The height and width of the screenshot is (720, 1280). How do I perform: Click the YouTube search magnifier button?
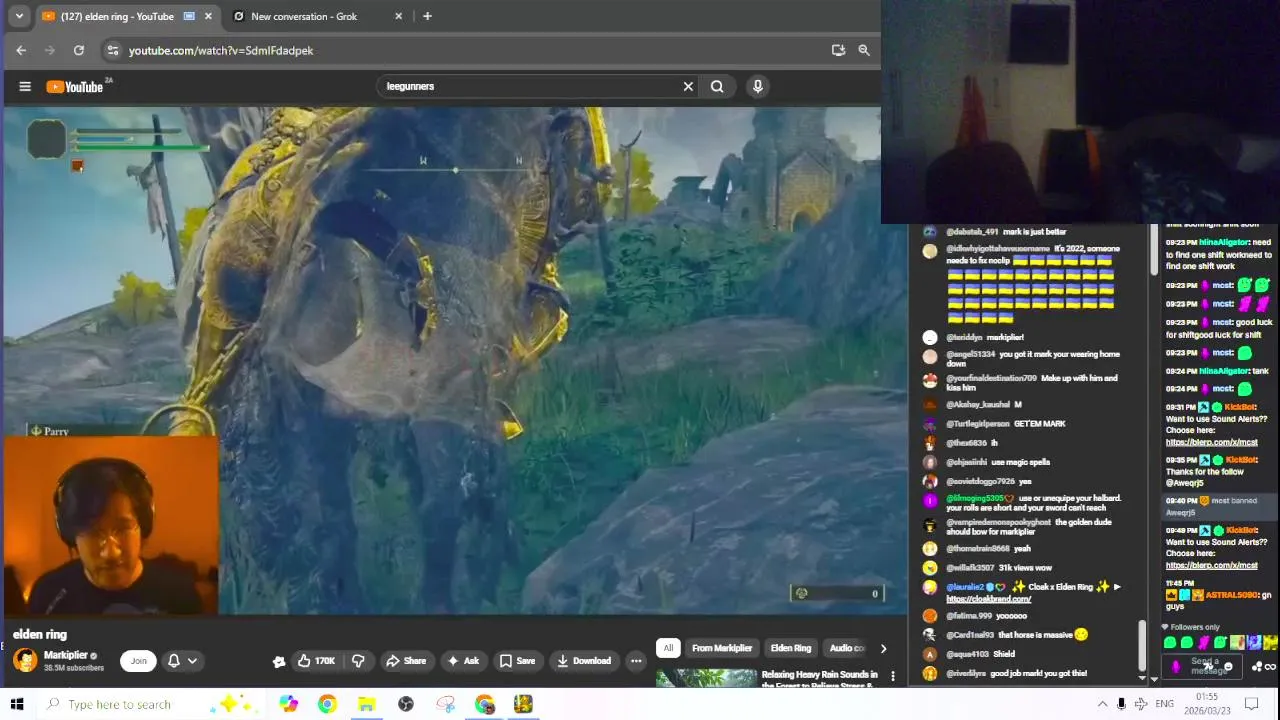pos(717,86)
